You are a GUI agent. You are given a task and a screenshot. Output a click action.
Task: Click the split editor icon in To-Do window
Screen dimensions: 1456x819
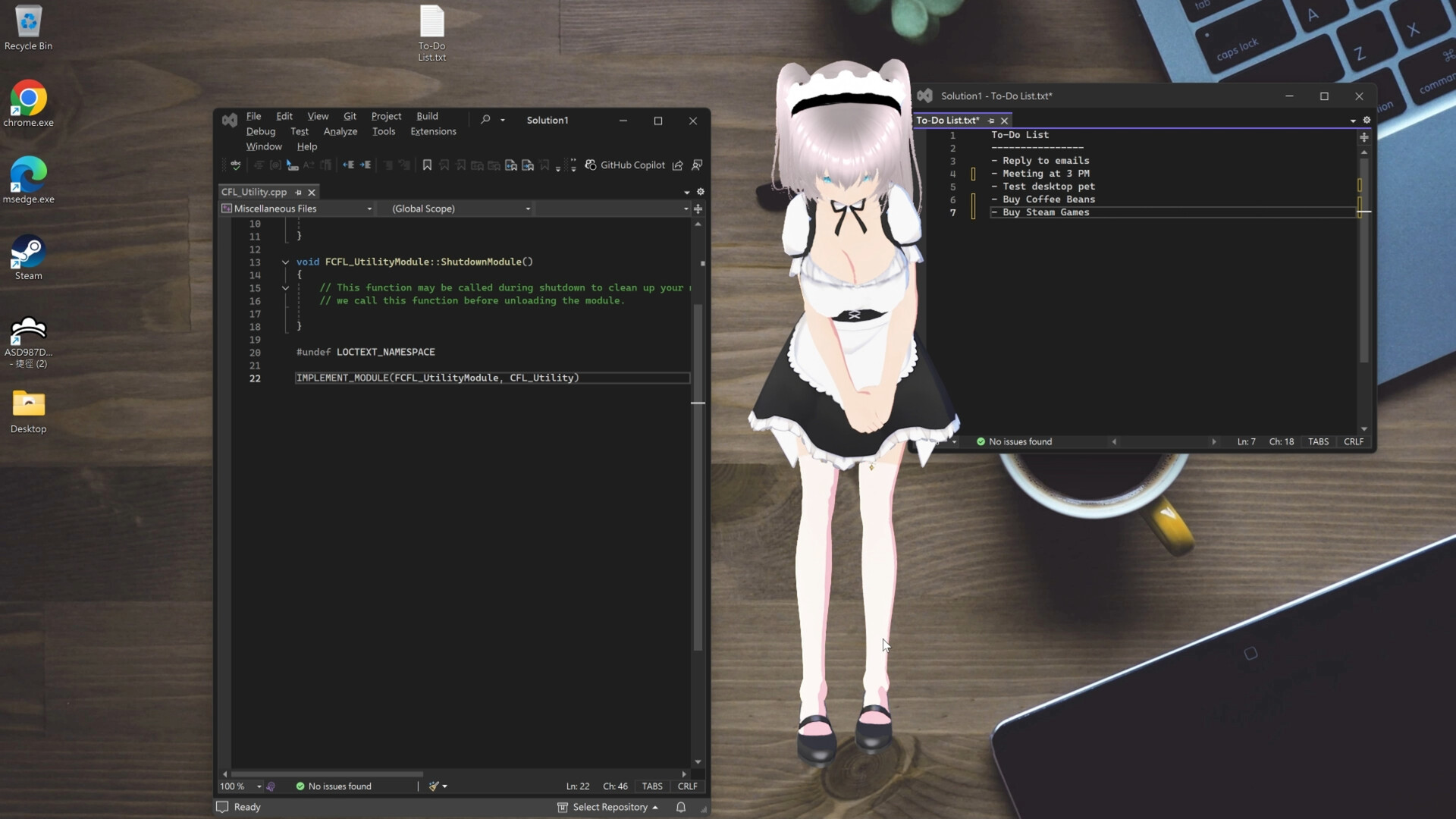1364,137
